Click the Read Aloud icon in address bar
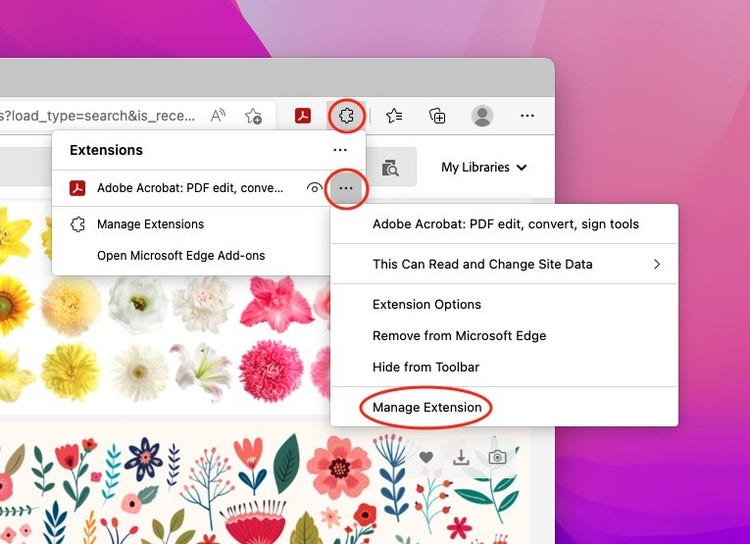The height and width of the screenshot is (544, 750). tap(218, 115)
